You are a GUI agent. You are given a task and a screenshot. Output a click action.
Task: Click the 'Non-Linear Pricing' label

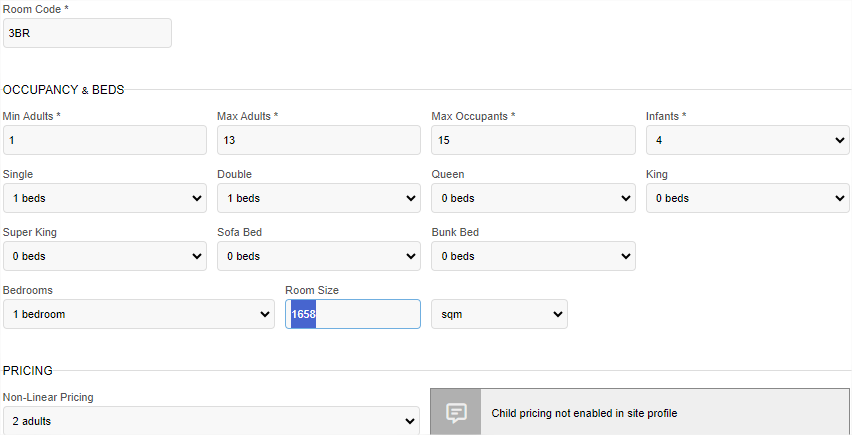click(48, 398)
